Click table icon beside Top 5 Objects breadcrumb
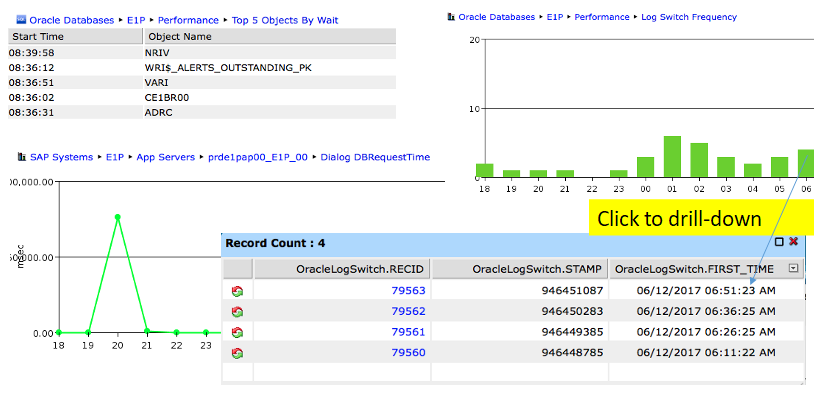 pyautogui.click(x=21, y=20)
